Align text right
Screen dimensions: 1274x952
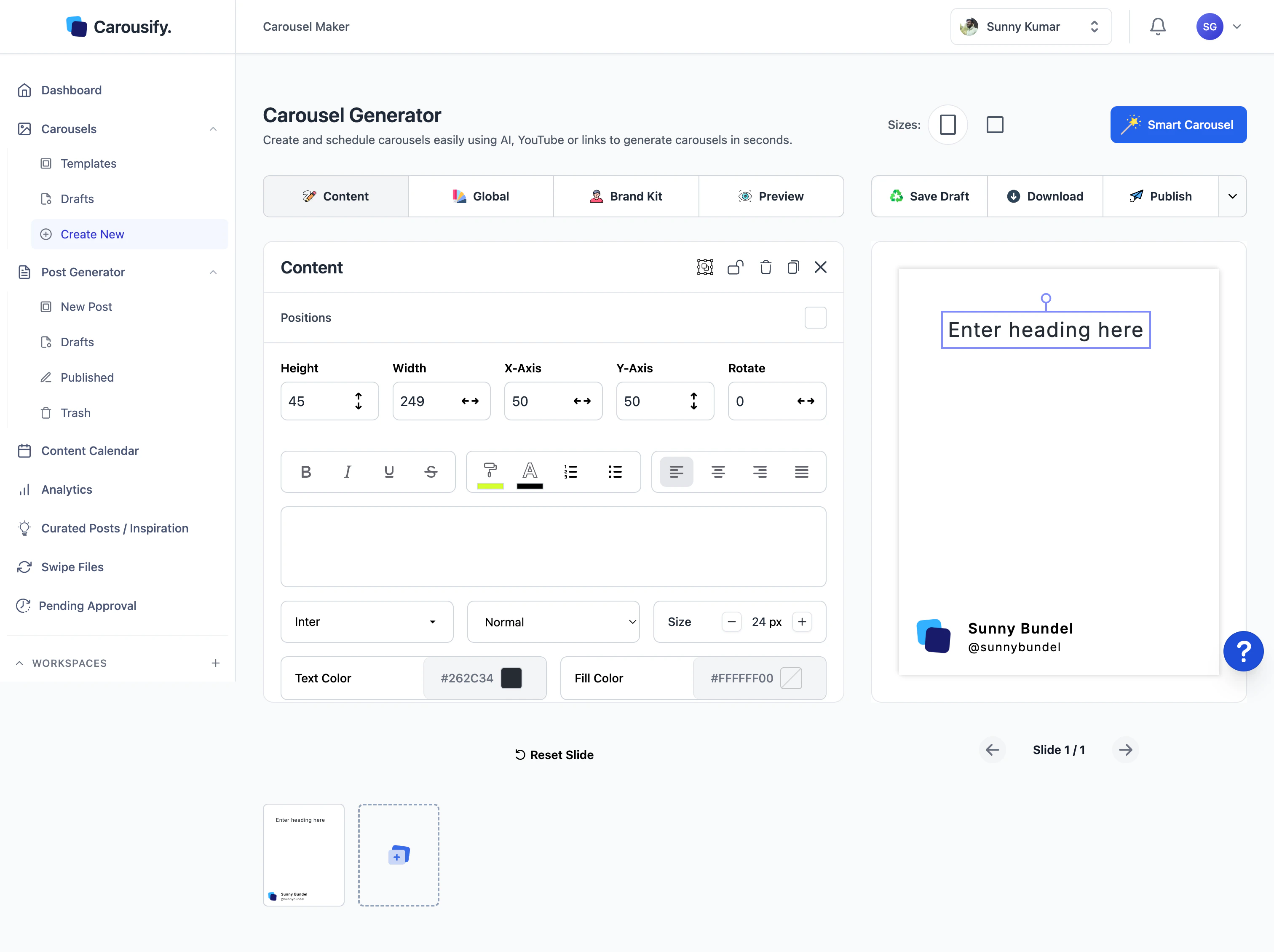(x=760, y=472)
